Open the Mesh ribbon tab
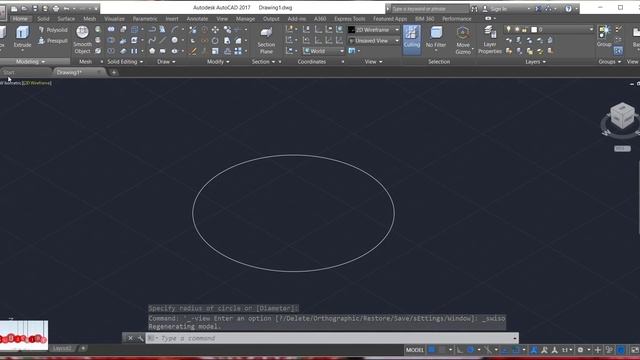This screenshot has height=360, width=640. pyautogui.click(x=89, y=19)
